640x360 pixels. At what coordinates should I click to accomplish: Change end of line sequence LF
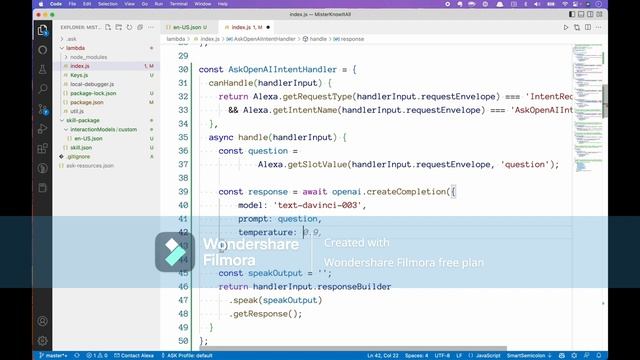(x=459, y=356)
